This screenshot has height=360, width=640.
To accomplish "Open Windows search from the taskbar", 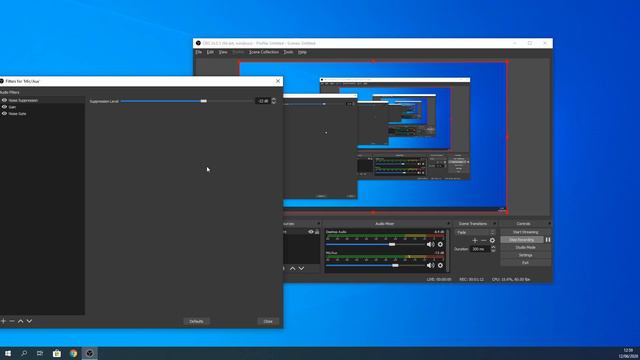I will tap(24, 353).
